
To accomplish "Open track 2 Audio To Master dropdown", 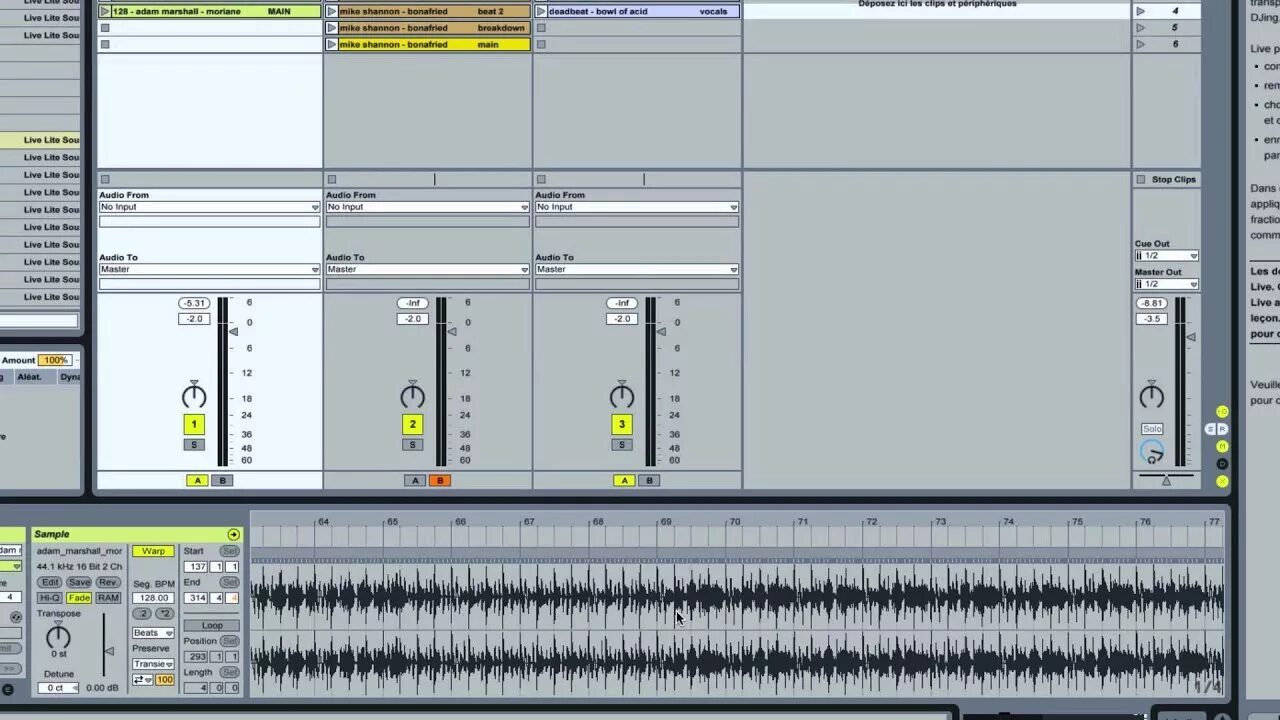I will click(x=427, y=269).
